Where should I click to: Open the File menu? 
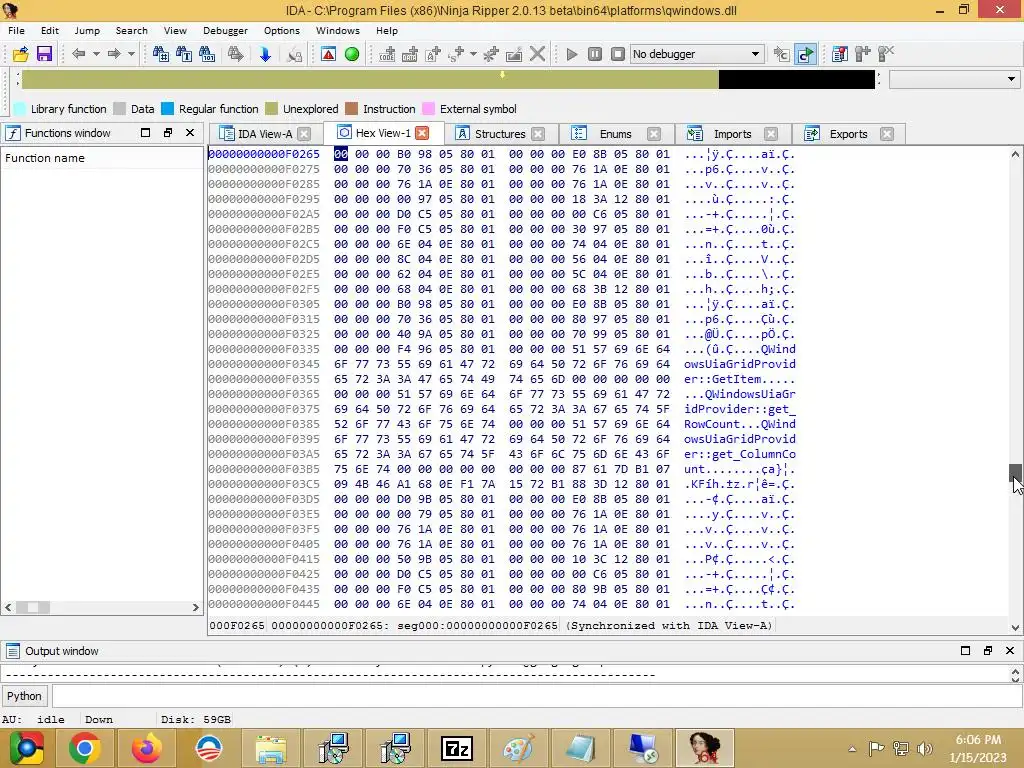[16, 31]
